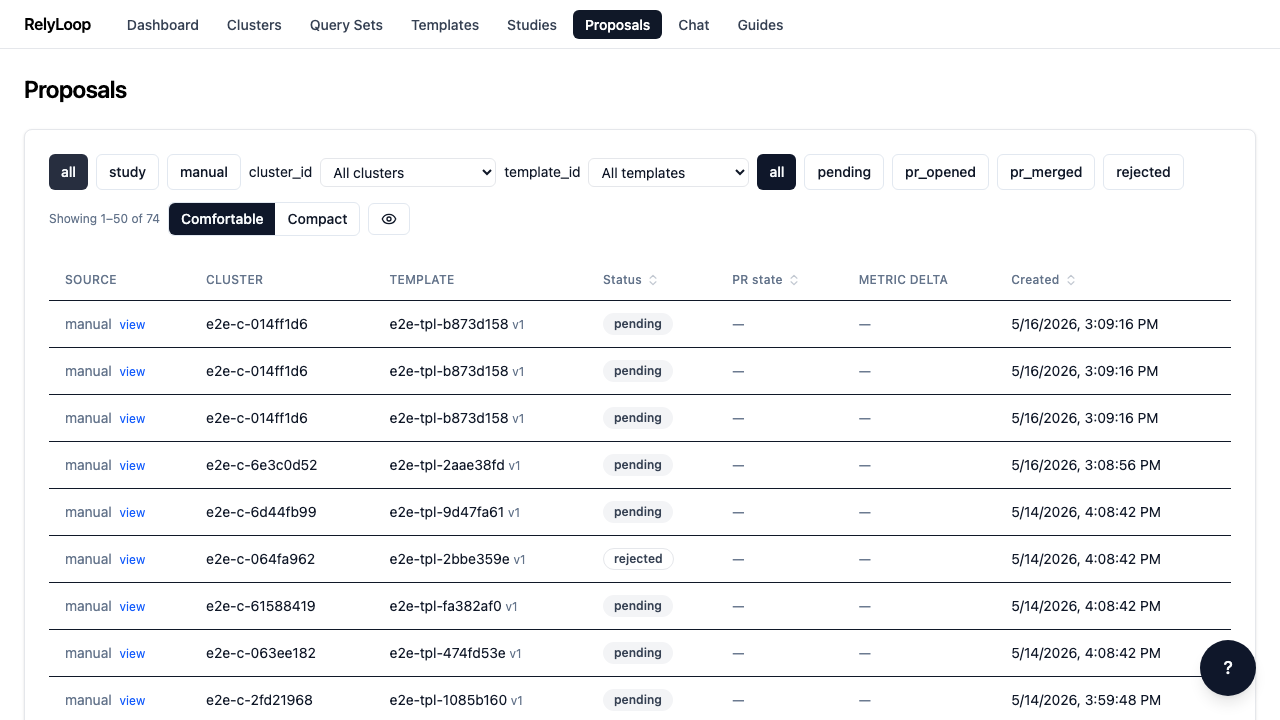Open the Query Sets tab
This screenshot has width=1280, height=720.
tap(346, 25)
